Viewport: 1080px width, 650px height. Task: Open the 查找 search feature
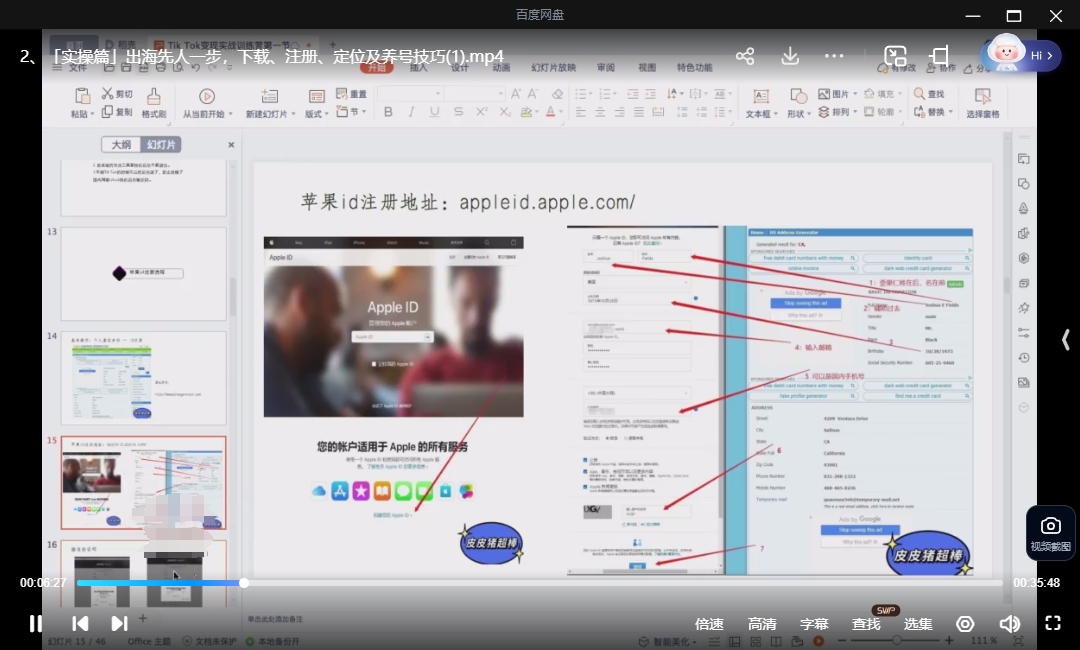point(866,624)
